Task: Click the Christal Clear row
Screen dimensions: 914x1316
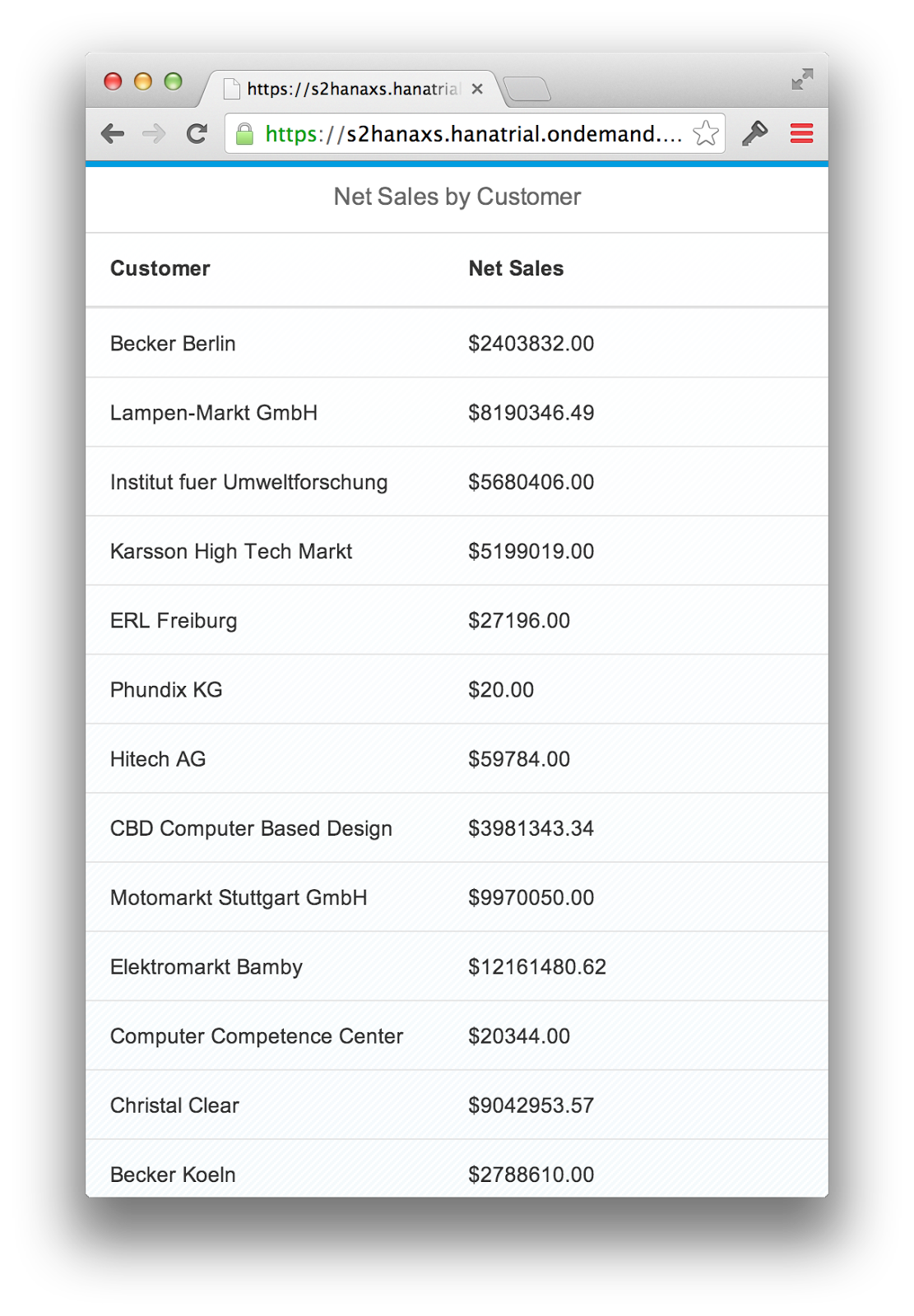Action: (x=457, y=1105)
